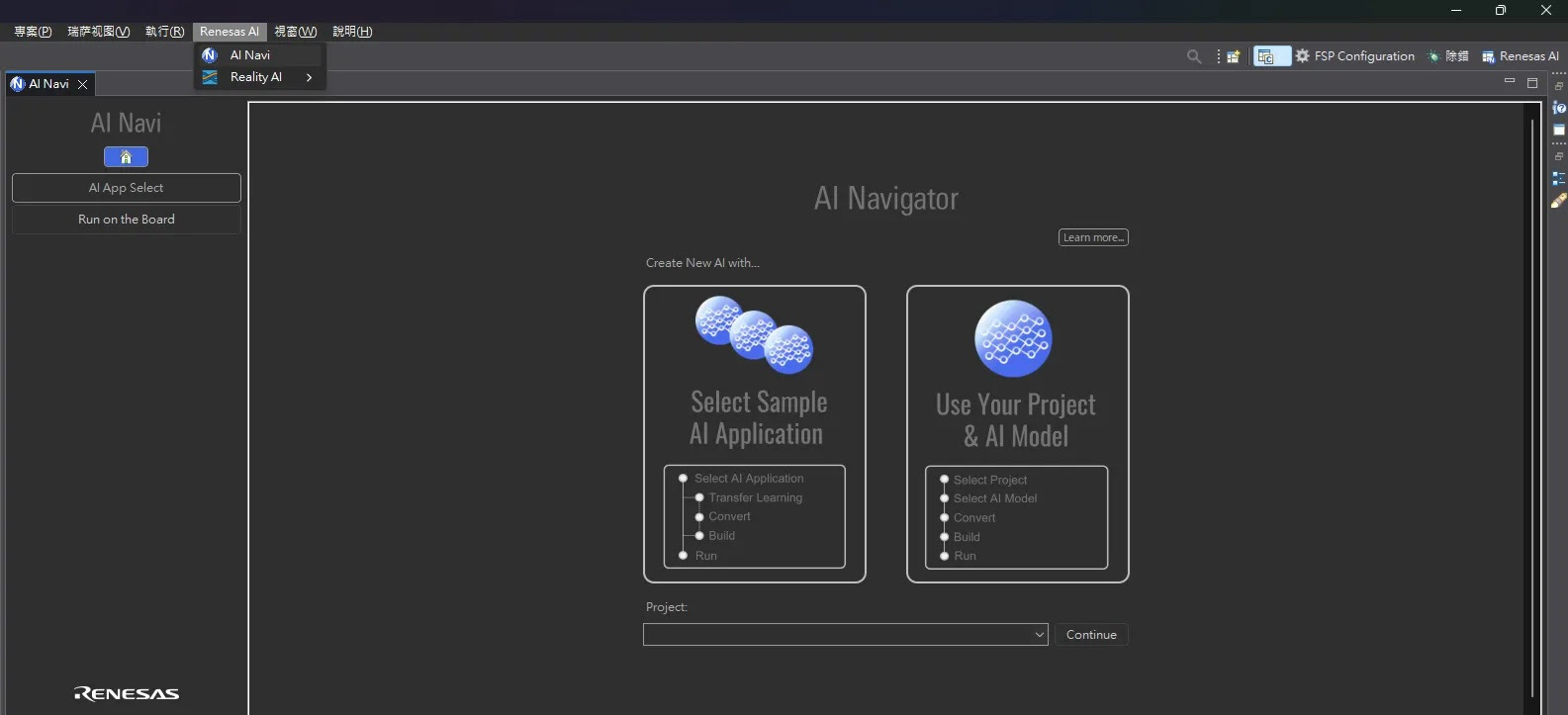Screen dimensions: 1568x715
Task: Select AI Navi from the Renesas AI menu
Action: click(x=250, y=55)
